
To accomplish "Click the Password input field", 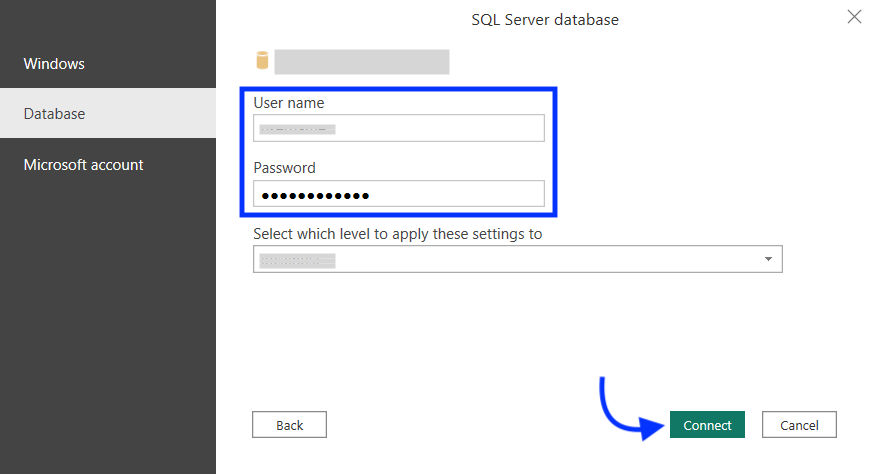I will pos(398,194).
